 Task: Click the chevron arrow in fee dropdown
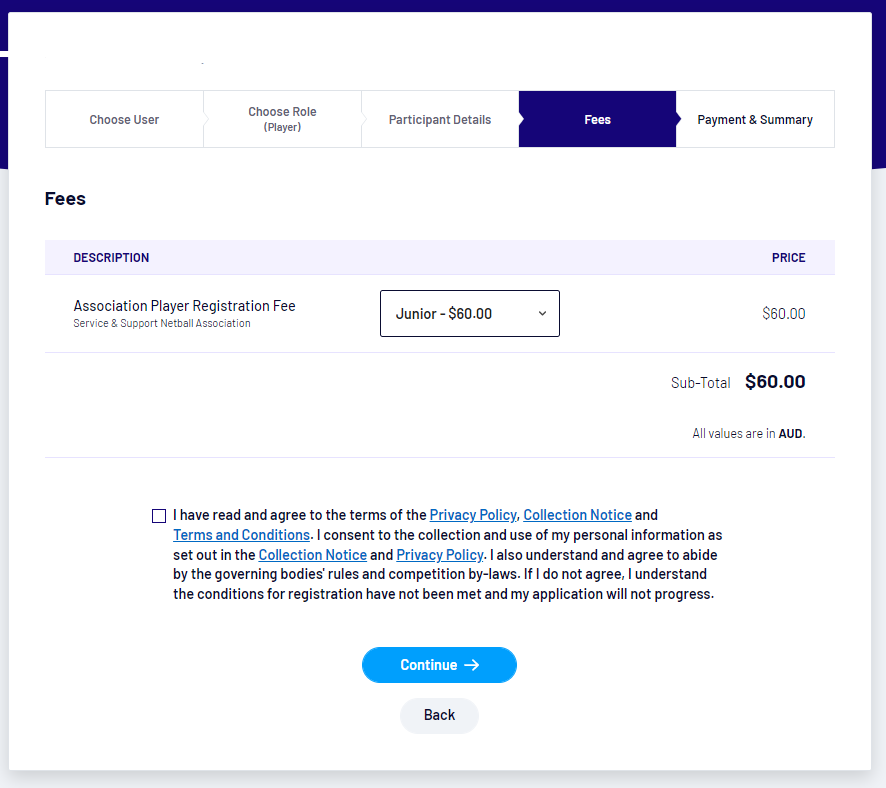(542, 314)
